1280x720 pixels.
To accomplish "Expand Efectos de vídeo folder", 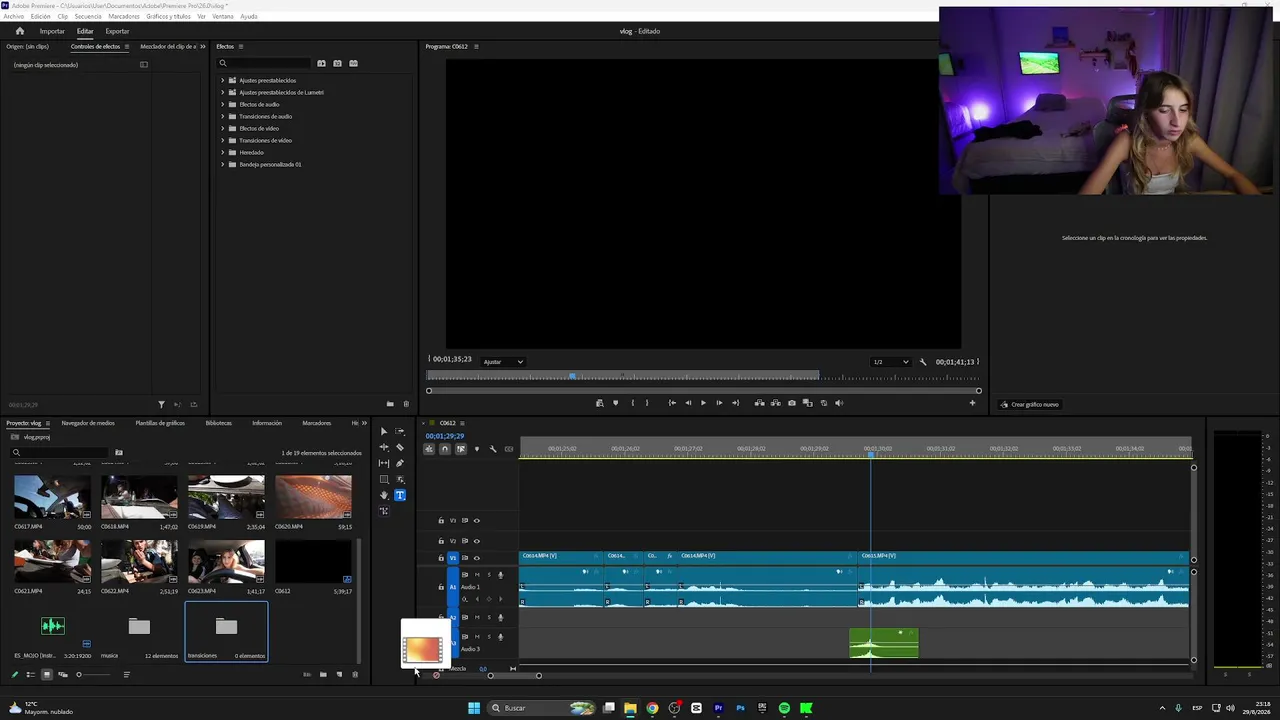I will [x=222, y=128].
